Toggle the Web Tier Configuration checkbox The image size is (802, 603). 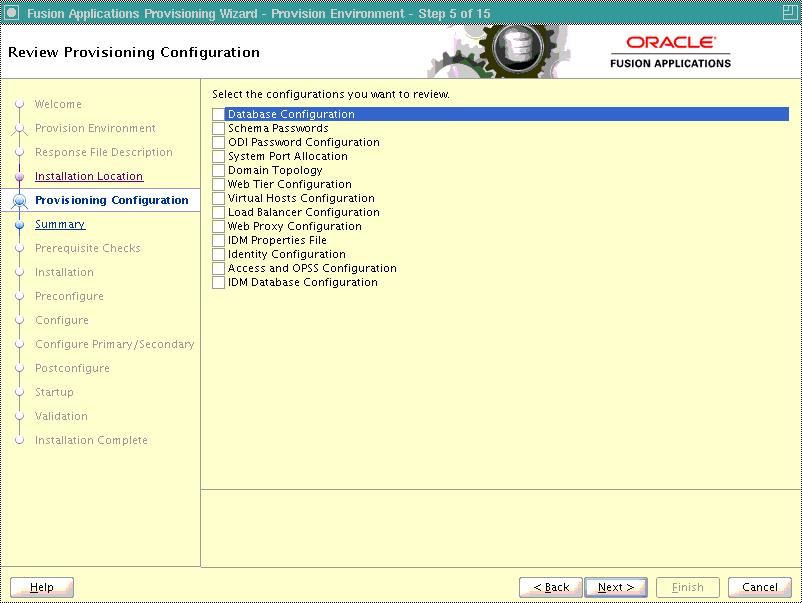[x=218, y=184]
